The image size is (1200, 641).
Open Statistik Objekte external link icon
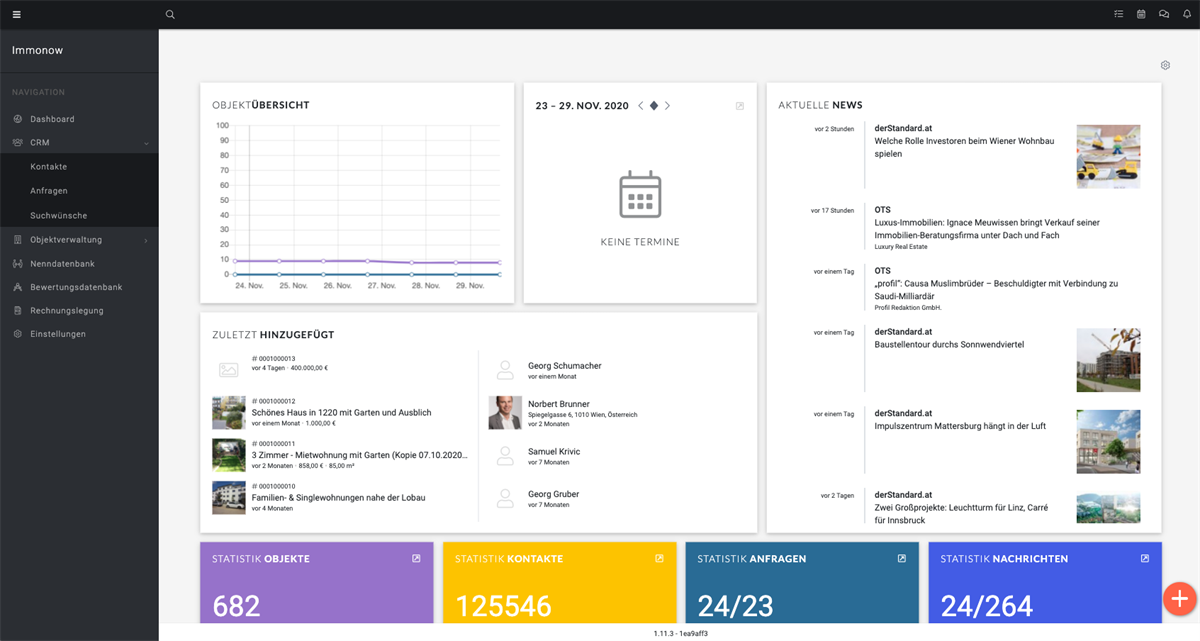[x=416, y=558]
